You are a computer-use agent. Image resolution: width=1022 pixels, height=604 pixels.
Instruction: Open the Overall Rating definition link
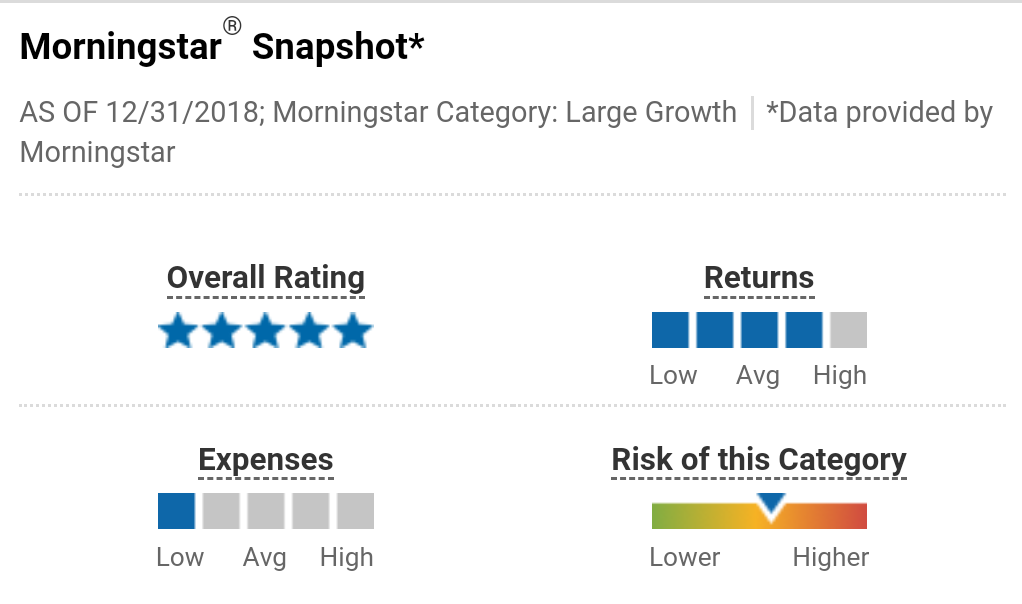click(x=266, y=278)
